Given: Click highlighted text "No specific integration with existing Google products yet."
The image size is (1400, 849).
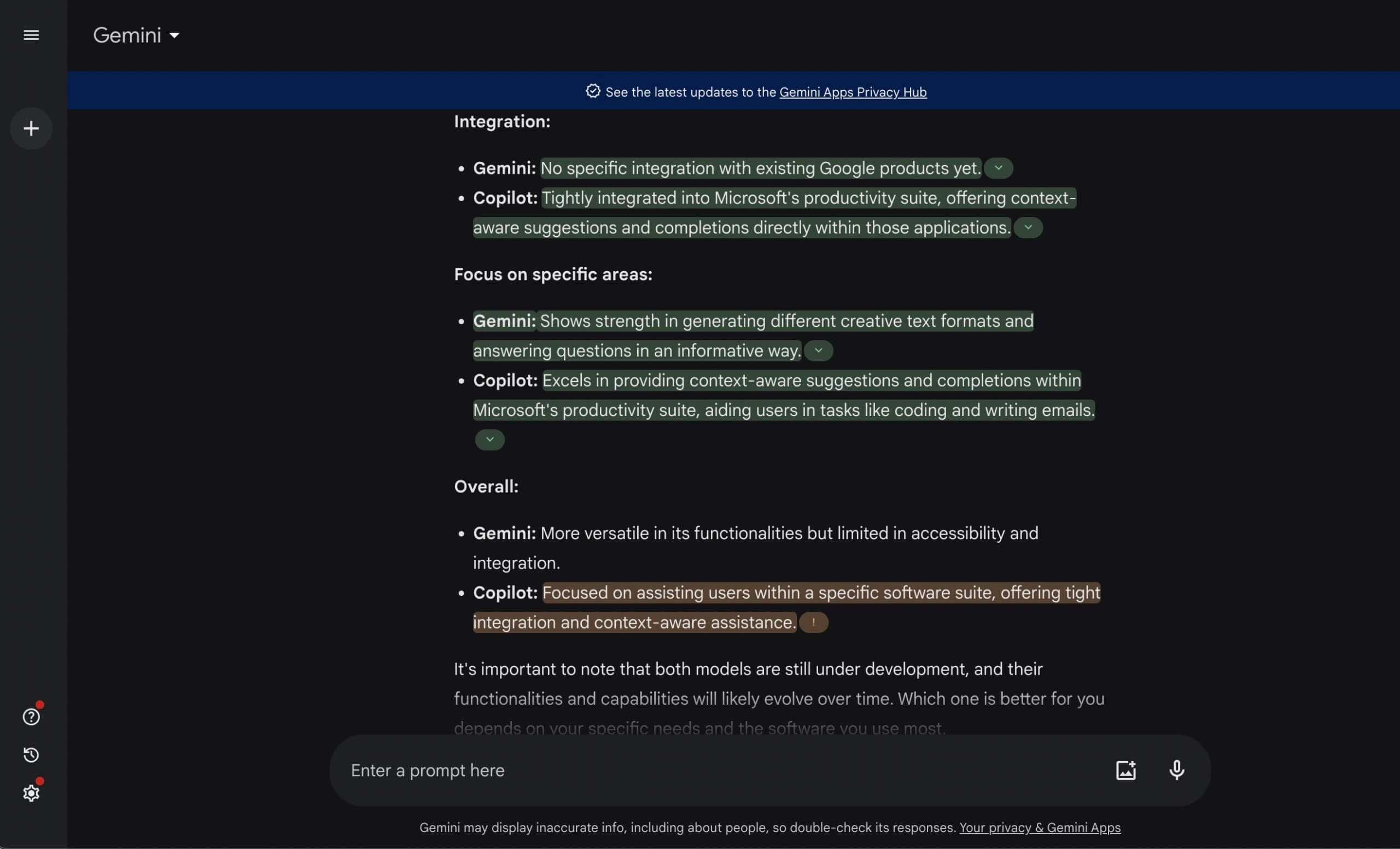Looking at the screenshot, I should (760, 168).
